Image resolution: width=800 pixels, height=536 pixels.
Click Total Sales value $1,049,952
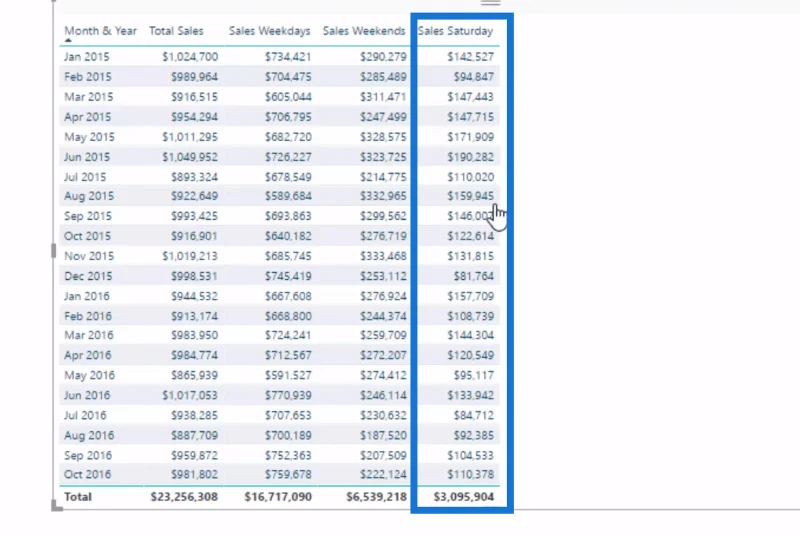click(190, 157)
